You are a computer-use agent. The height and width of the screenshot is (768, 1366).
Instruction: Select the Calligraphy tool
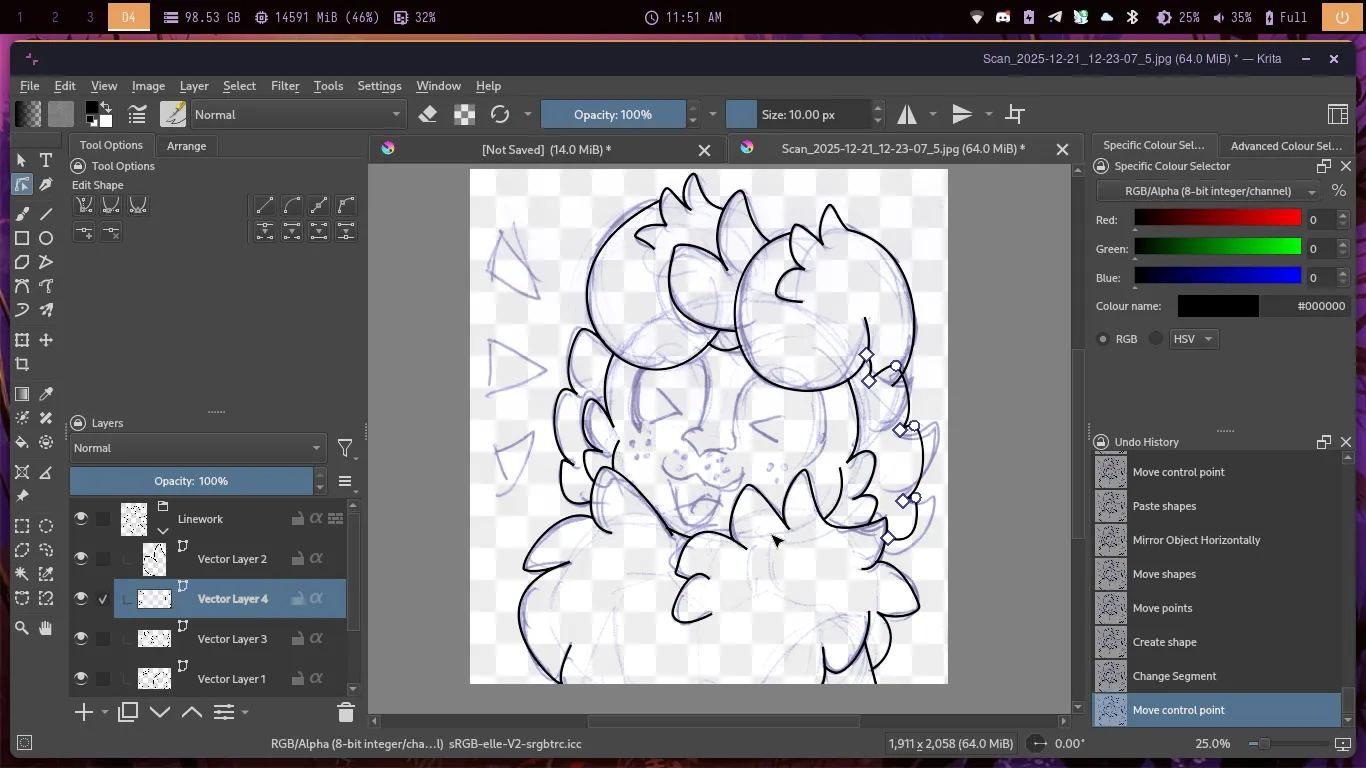pos(46,185)
